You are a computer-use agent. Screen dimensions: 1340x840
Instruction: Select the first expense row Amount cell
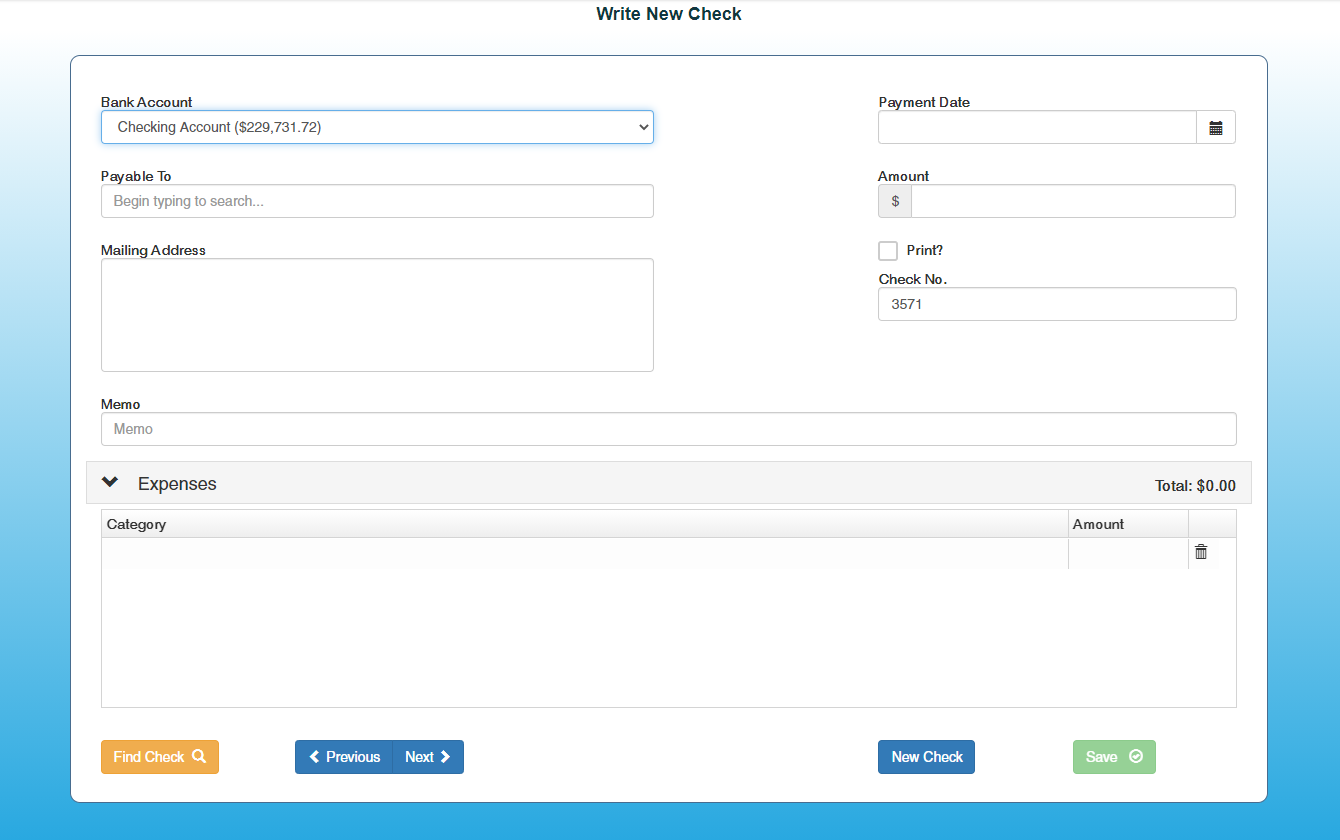1127,553
